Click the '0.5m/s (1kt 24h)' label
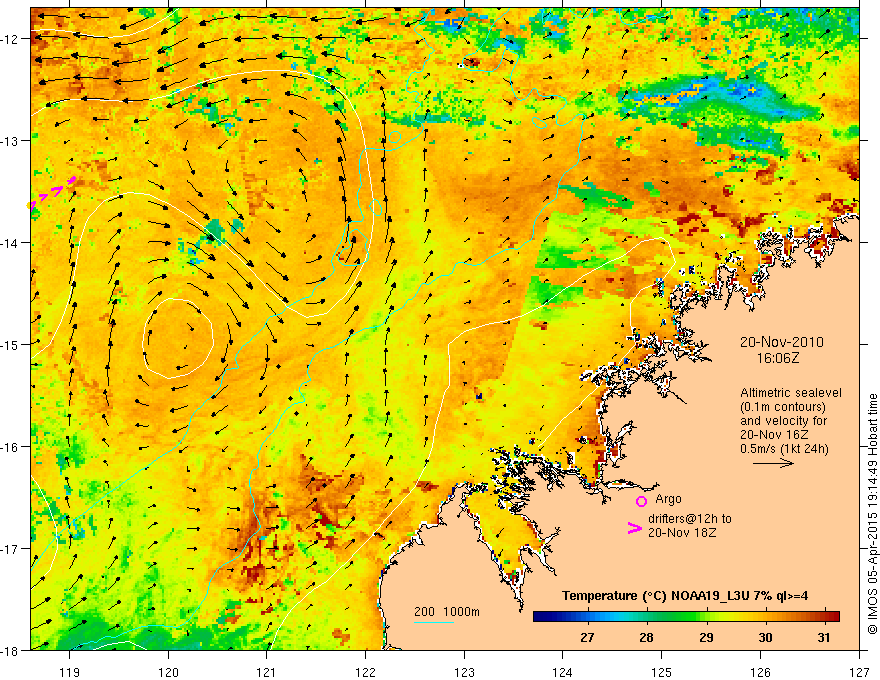 [x=784, y=449]
